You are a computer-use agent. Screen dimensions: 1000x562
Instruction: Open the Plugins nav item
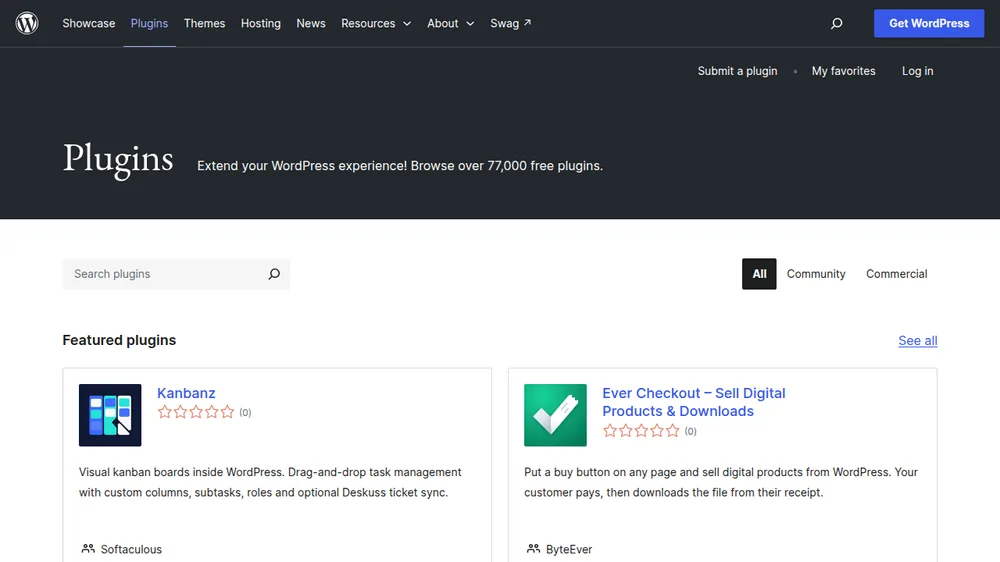(x=149, y=23)
